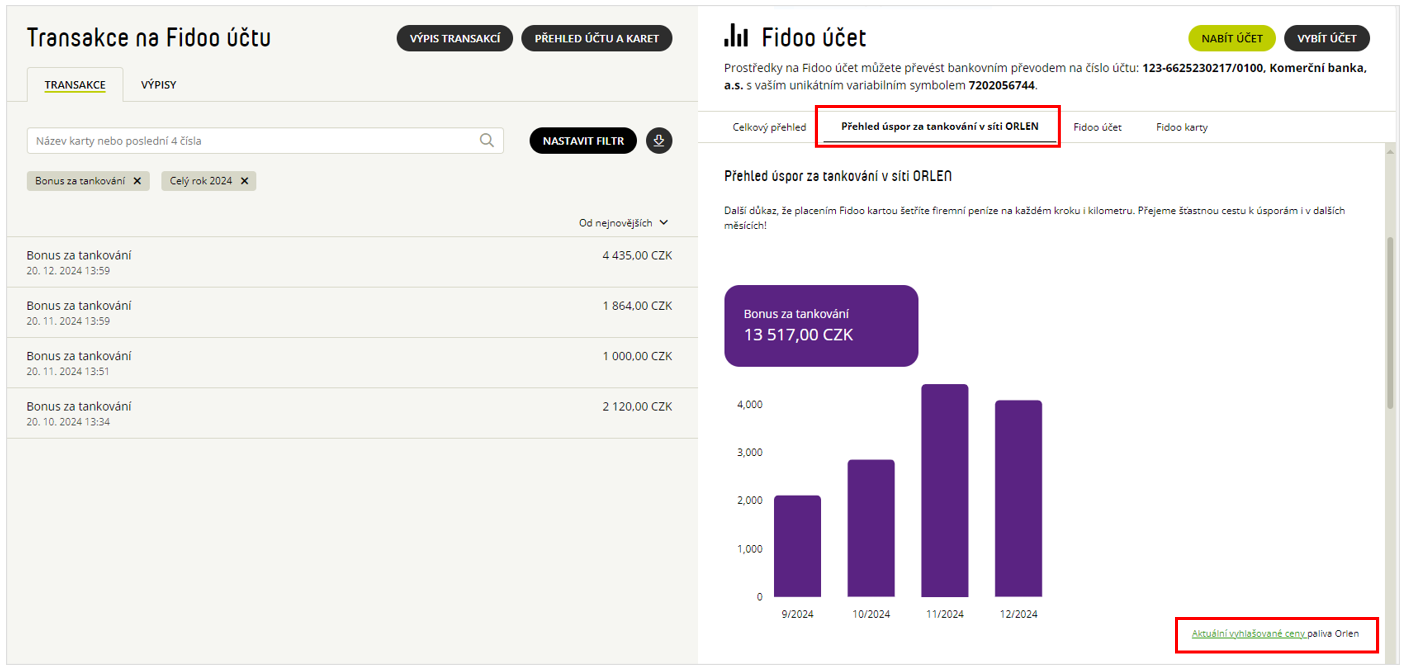This screenshot has width=1404, height=668.
Task: Open the 20. 10. 2024 13:34 bonus transaction
Action: (352, 413)
